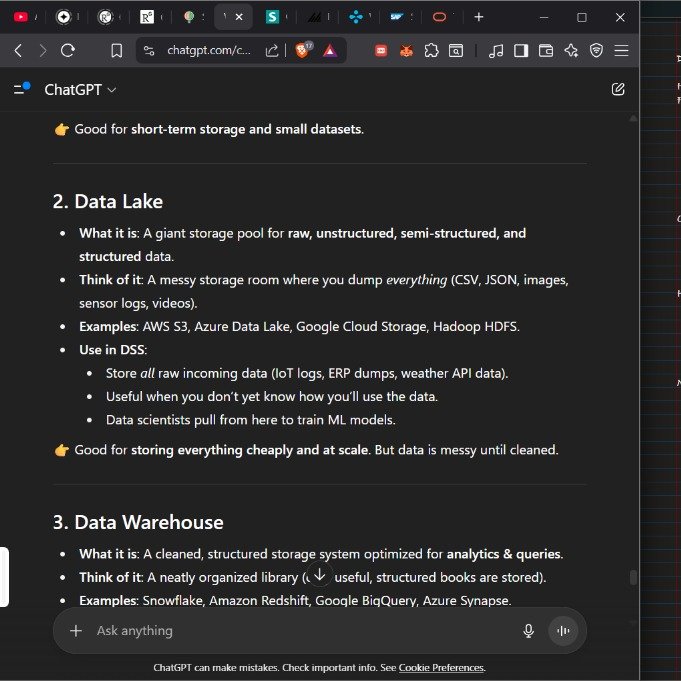Toggle the browser sidebar panel

(x=521, y=51)
